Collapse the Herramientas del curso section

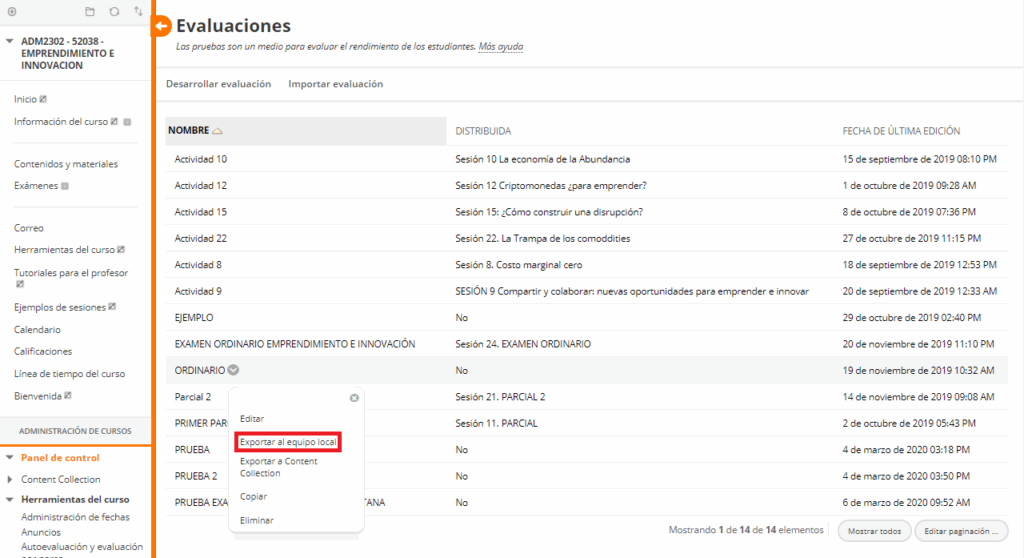(x=10, y=499)
